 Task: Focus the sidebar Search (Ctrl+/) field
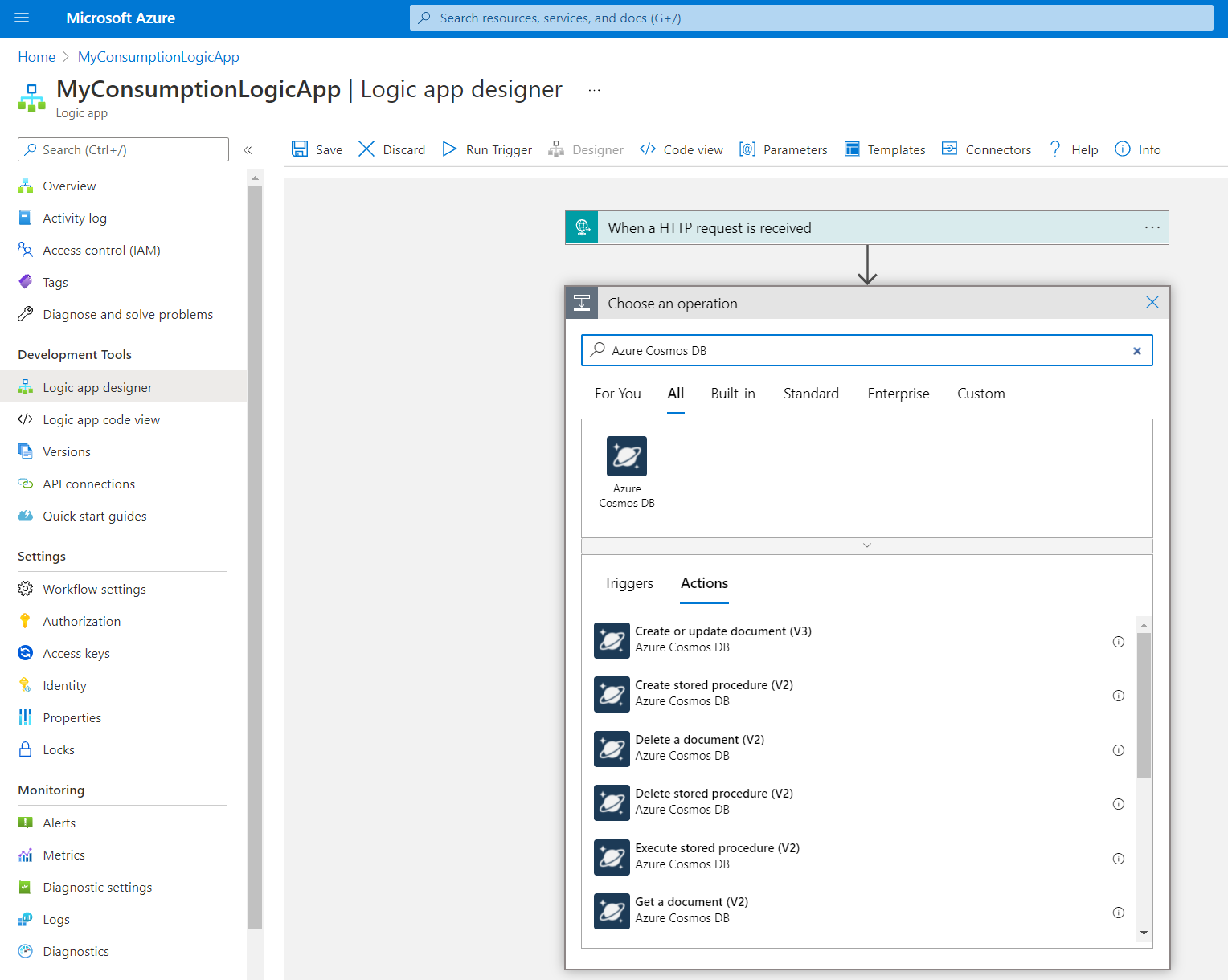[x=123, y=149]
